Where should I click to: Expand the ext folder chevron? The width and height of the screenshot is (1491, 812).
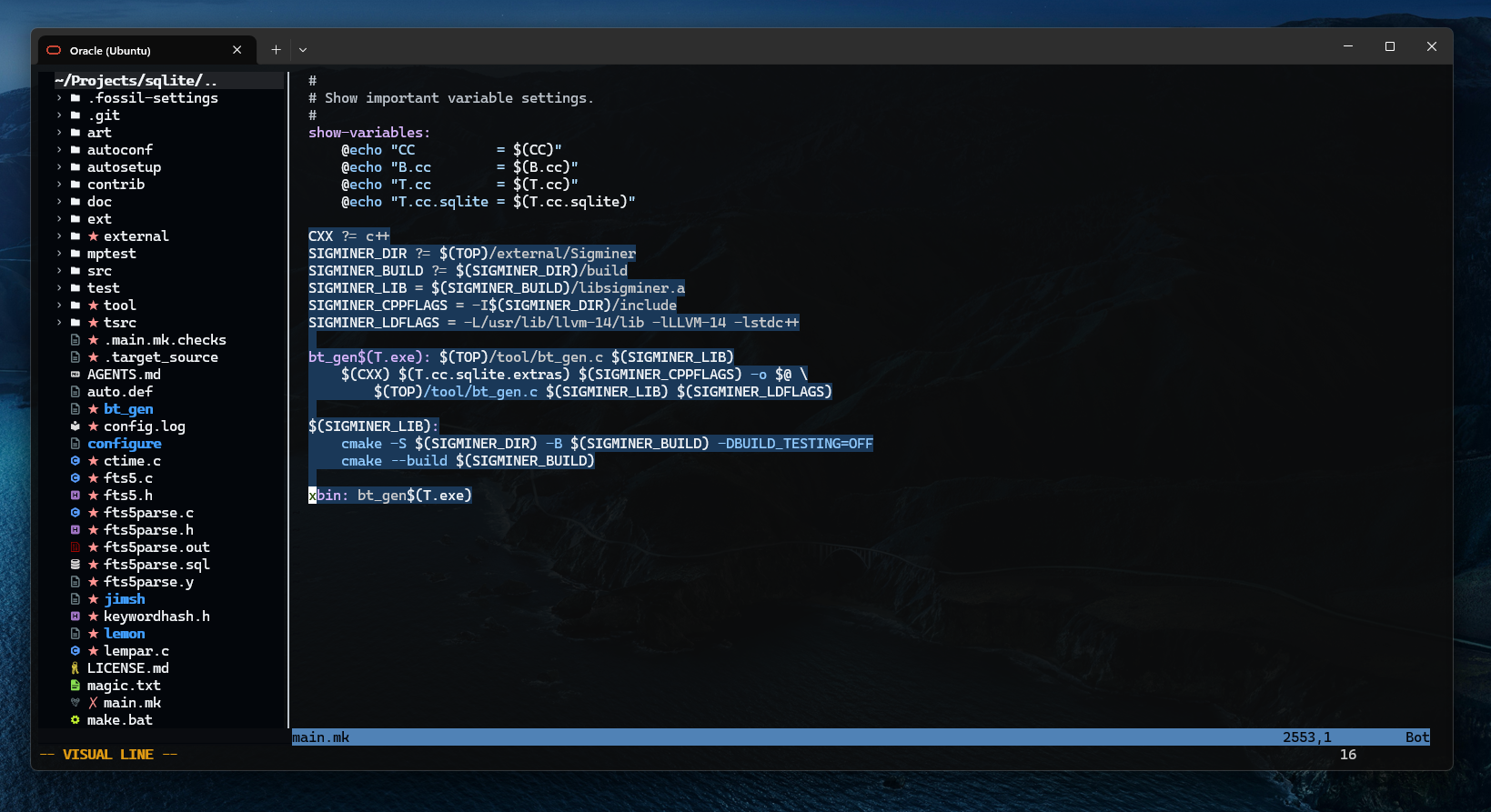click(x=59, y=219)
